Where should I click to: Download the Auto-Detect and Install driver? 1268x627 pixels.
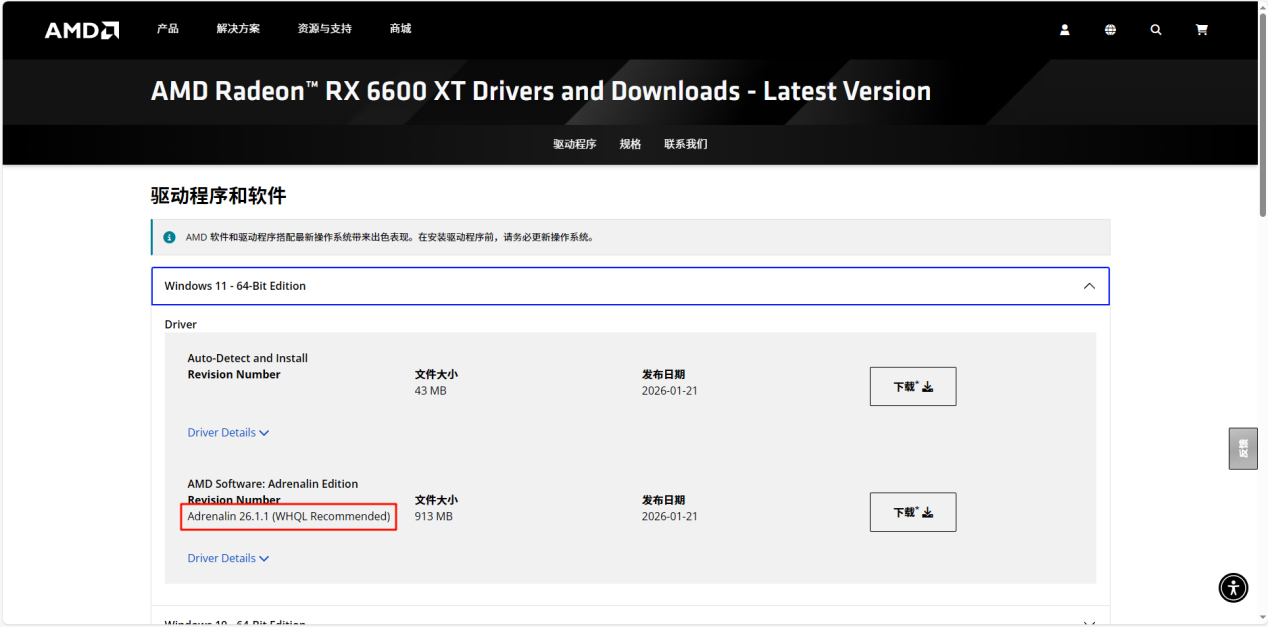pyautogui.click(x=912, y=386)
